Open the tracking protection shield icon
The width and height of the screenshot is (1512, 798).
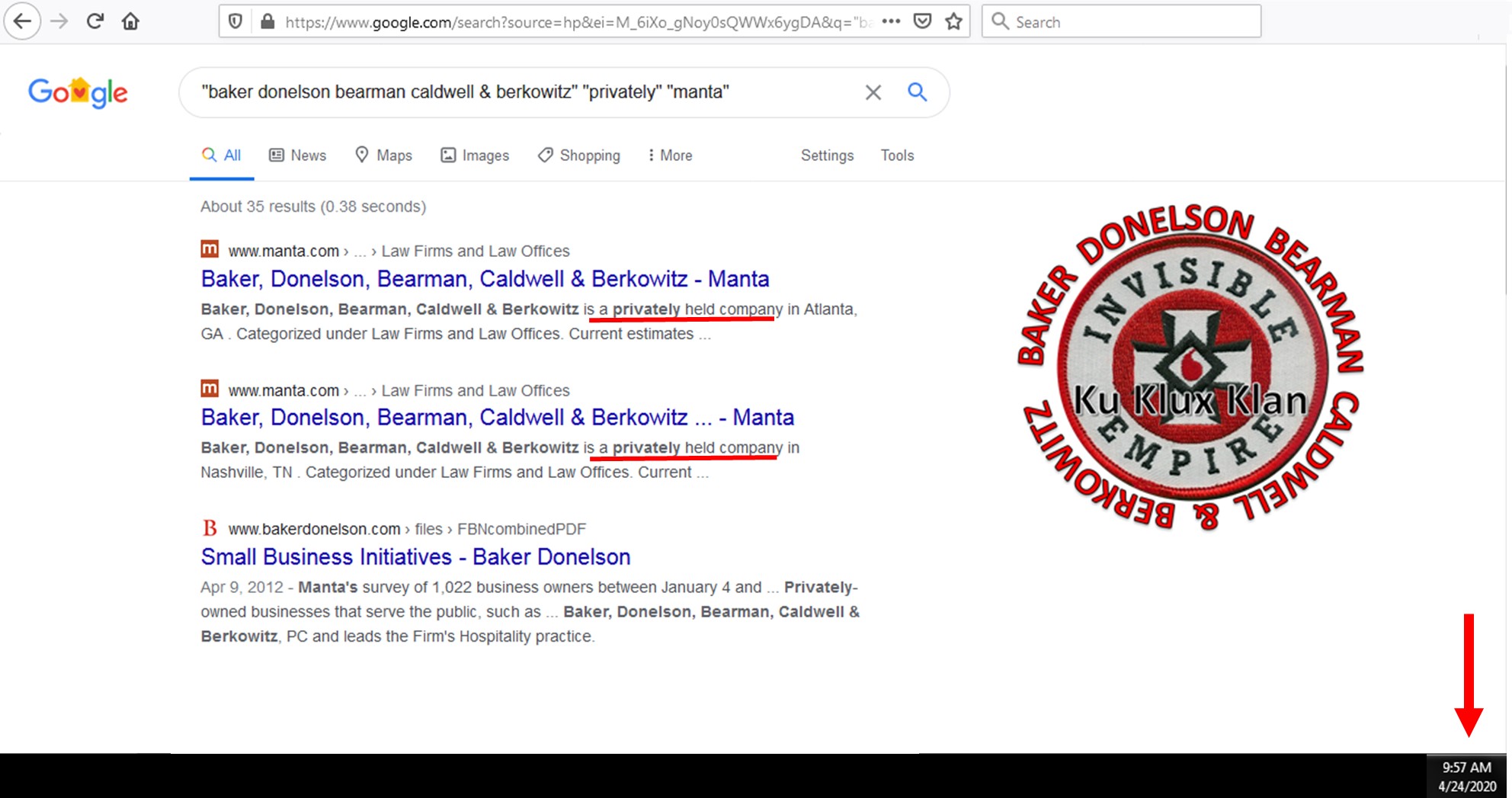click(235, 21)
